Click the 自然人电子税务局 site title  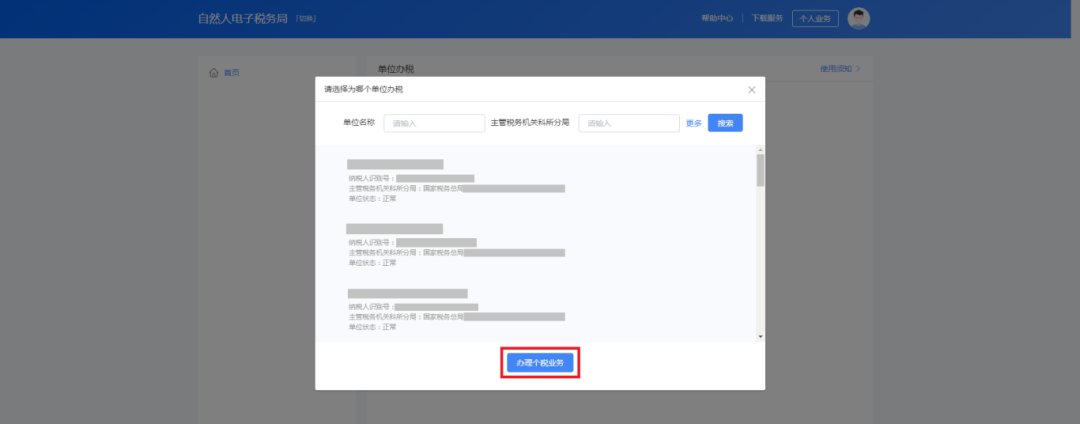pos(243,19)
